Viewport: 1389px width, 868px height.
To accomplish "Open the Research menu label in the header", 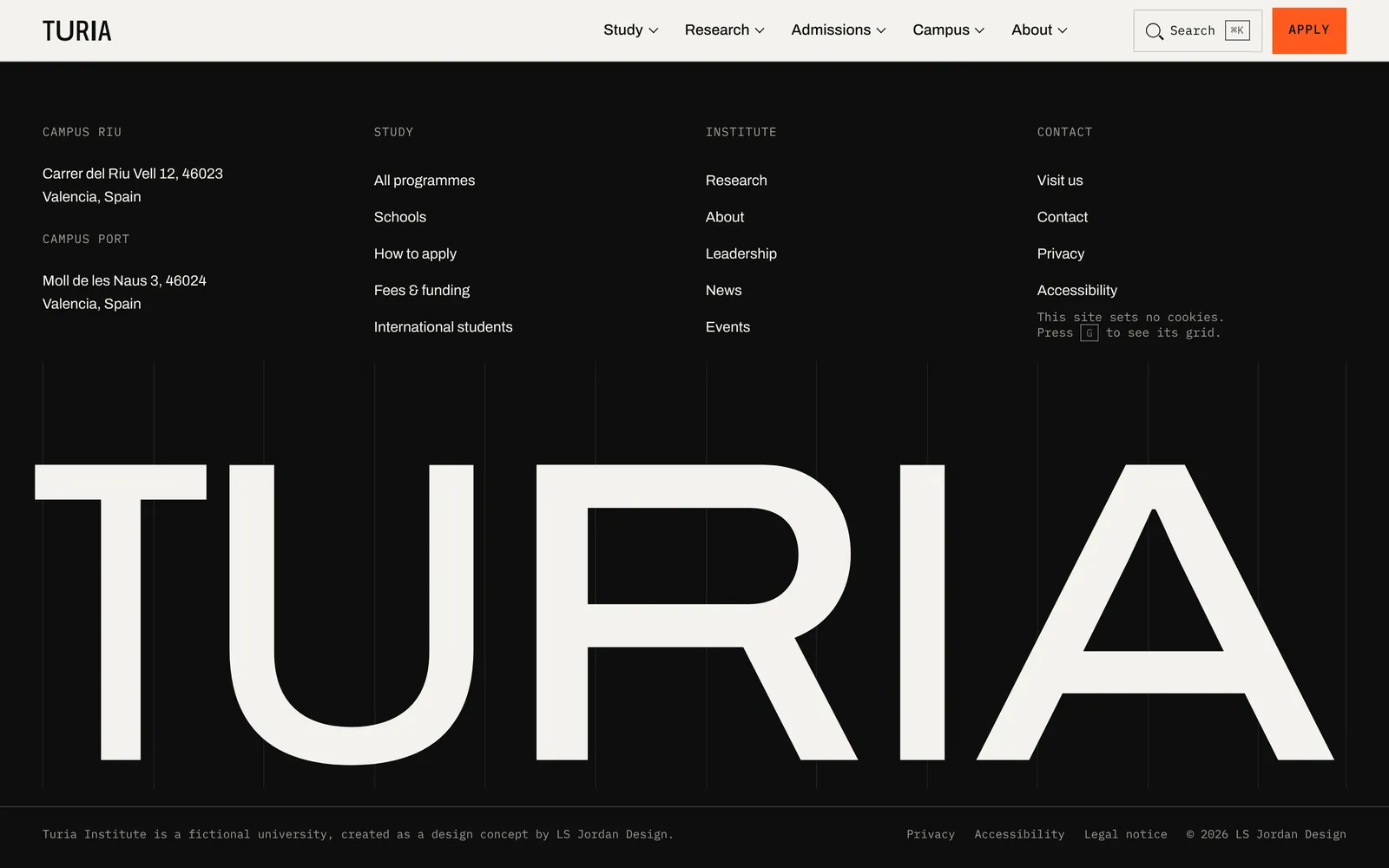I will pyautogui.click(x=717, y=30).
